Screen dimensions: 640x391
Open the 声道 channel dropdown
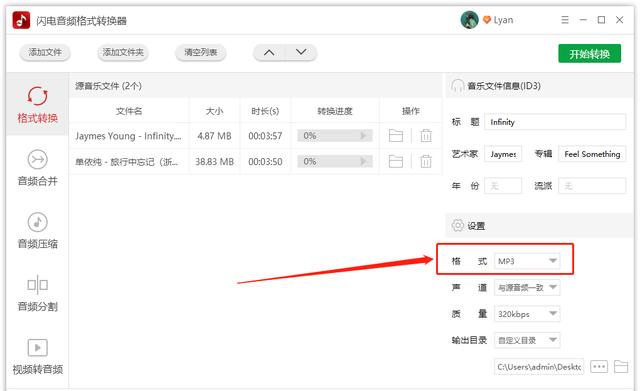point(527,287)
